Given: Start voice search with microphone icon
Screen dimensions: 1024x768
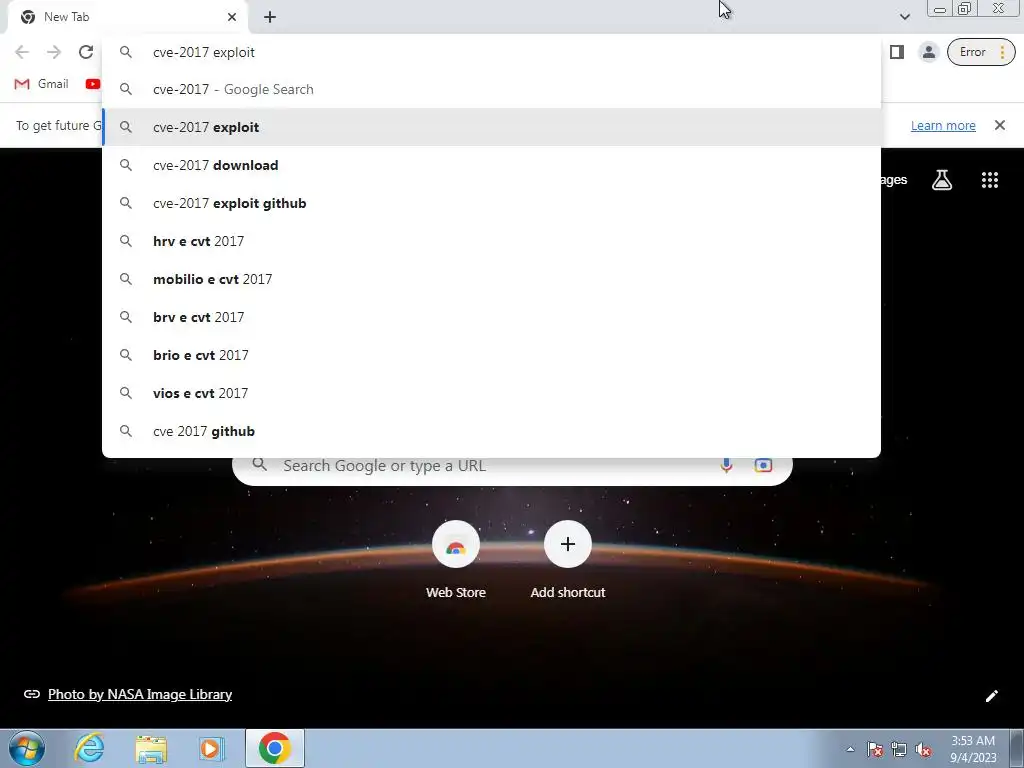Looking at the screenshot, I should click(x=726, y=465).
